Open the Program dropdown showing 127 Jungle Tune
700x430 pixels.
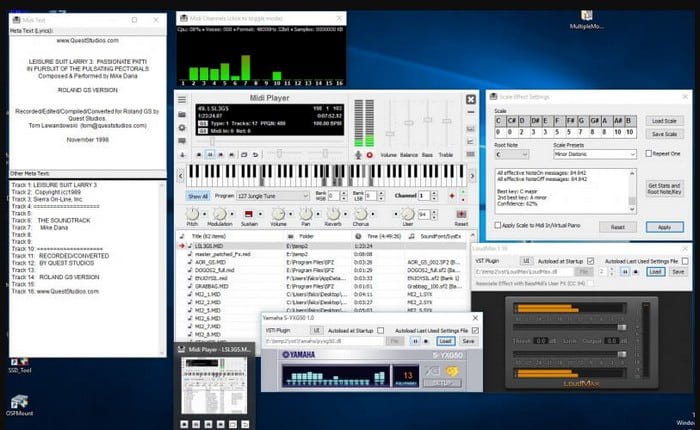(x=273, y=196)
